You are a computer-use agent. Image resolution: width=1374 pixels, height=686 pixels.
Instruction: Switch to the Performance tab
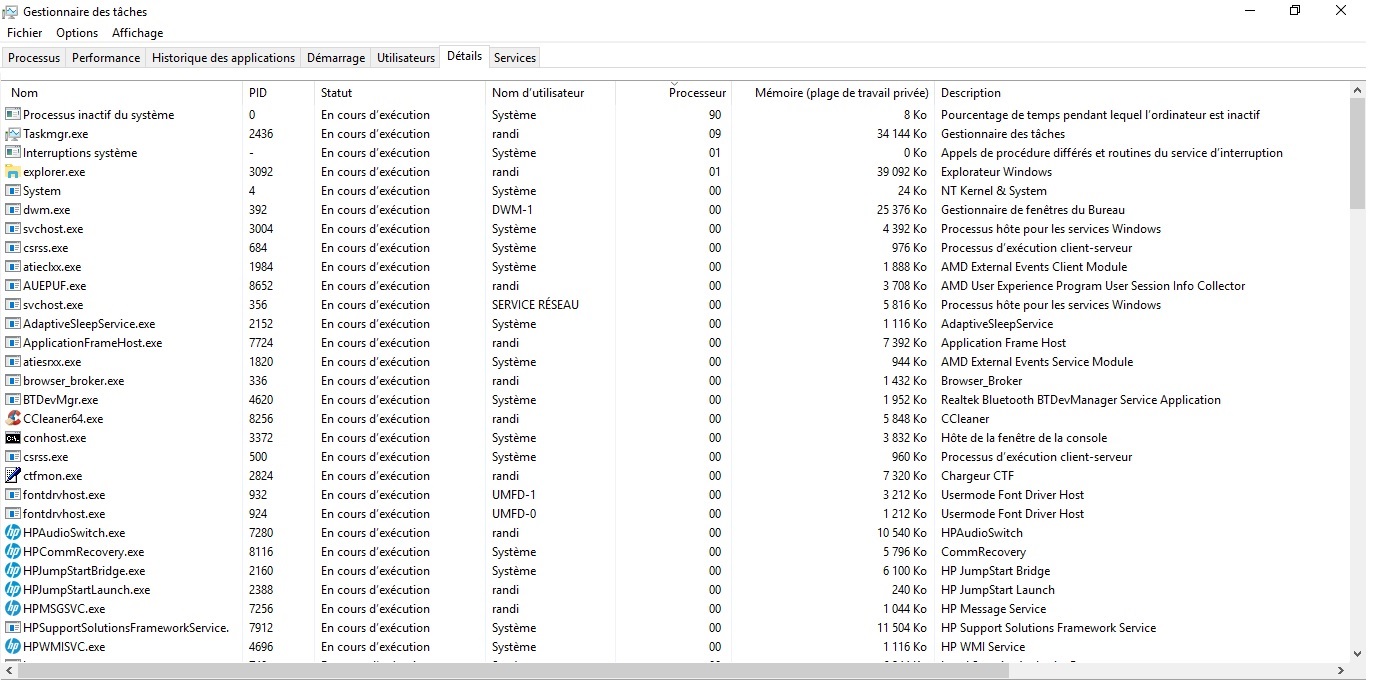[106, 58]
